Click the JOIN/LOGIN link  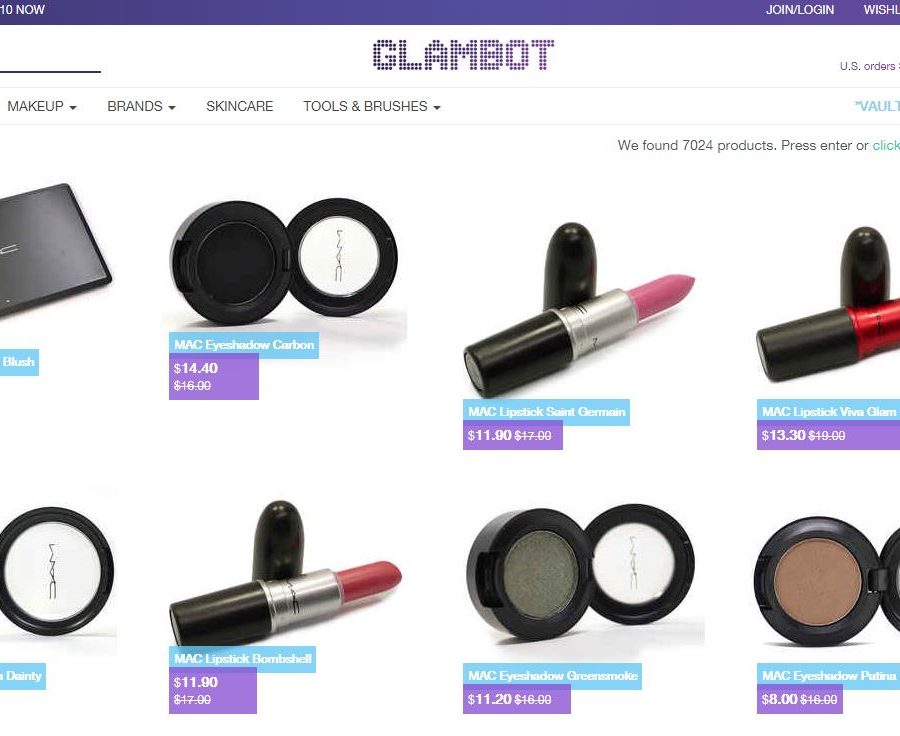click(x=800, y=10)
